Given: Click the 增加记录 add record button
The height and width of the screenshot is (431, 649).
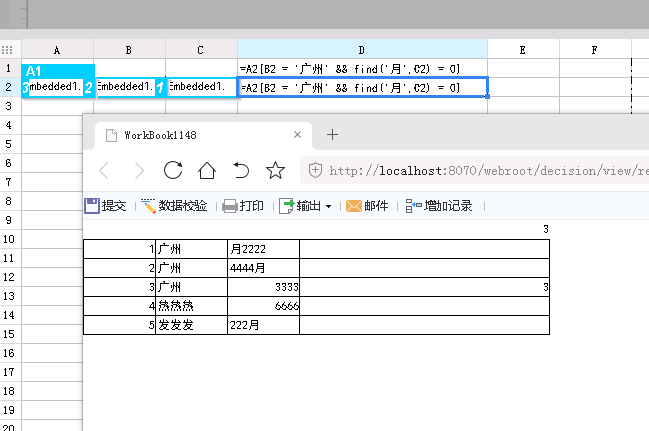Looking at the screenshot, I should 439,206.
